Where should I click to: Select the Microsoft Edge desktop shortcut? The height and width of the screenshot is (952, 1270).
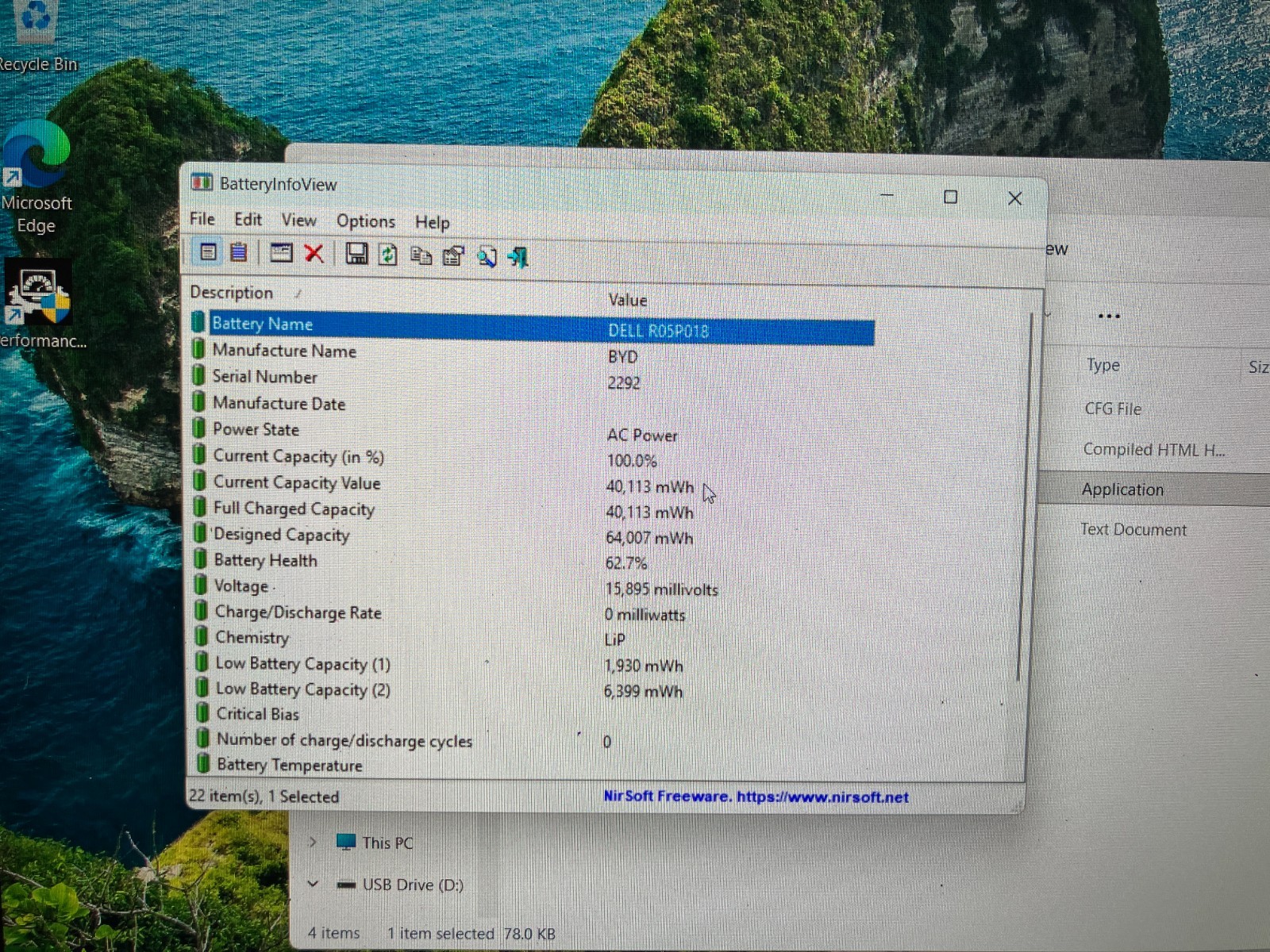click(x=37, y=178)
